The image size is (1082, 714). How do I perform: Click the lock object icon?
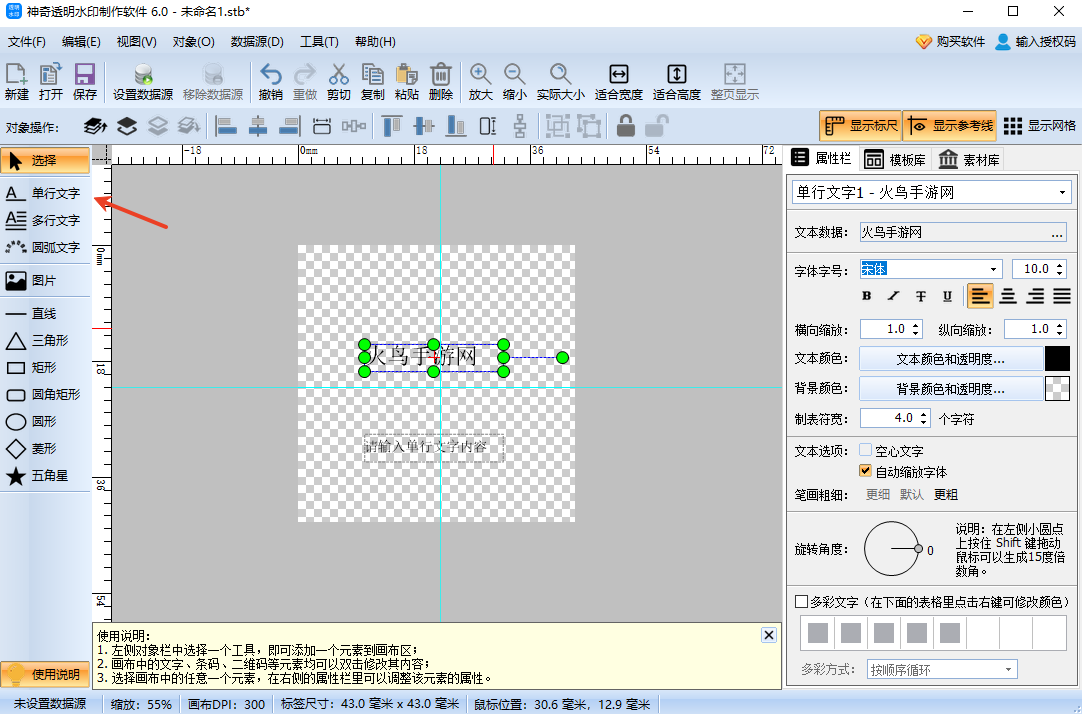click(x=625, y=126)
